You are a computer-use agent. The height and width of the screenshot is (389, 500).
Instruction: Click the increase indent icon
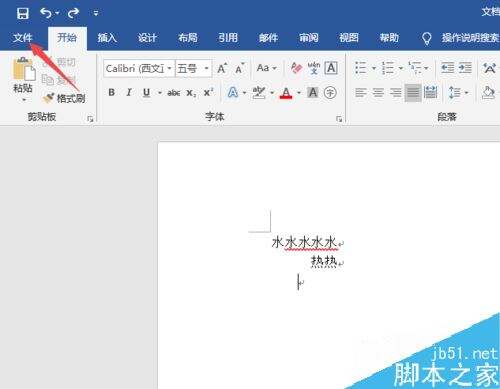coord(465,68)
